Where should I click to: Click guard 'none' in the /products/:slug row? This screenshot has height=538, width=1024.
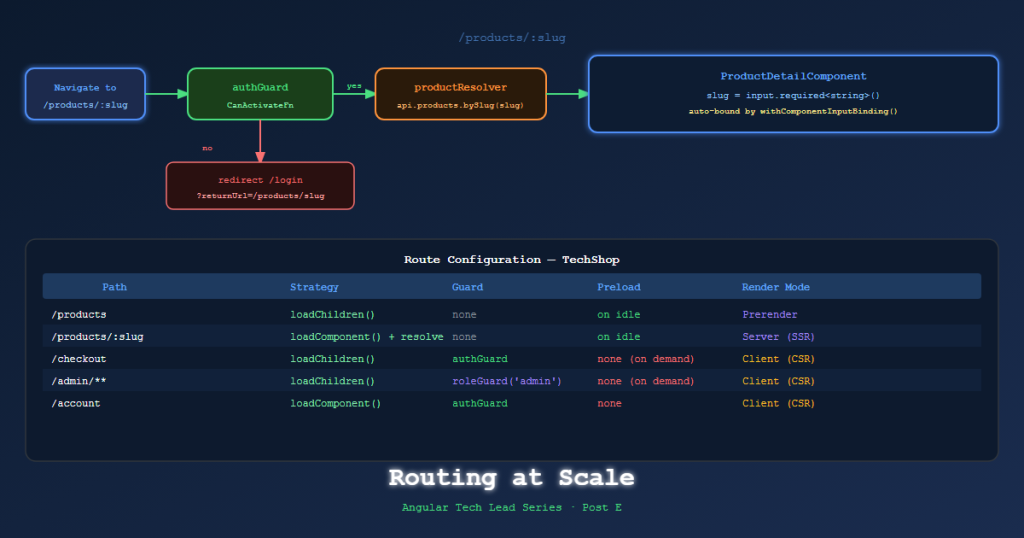click(x=464, y=337)
